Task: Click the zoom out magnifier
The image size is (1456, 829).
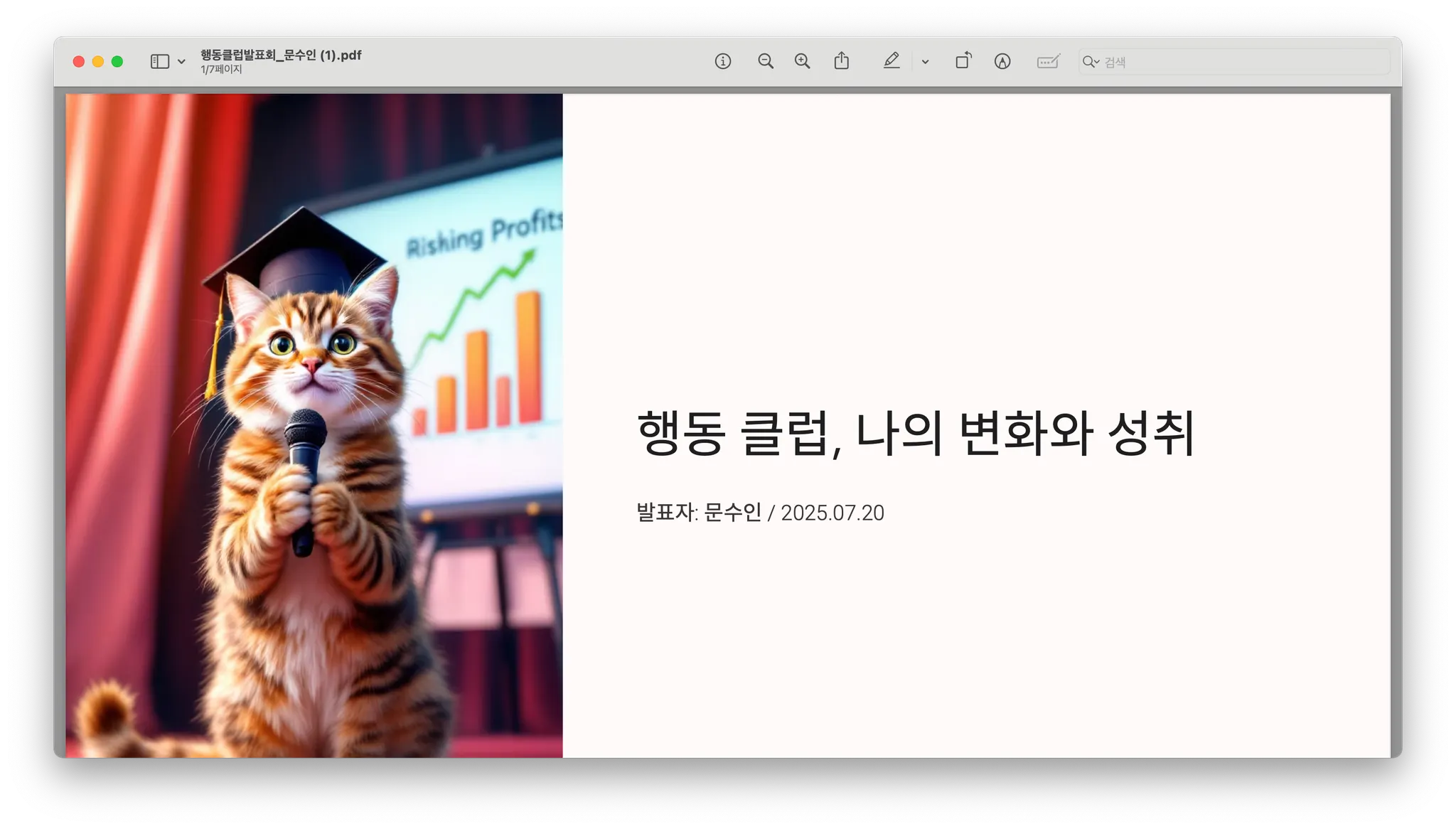Action: pos(765,62)
